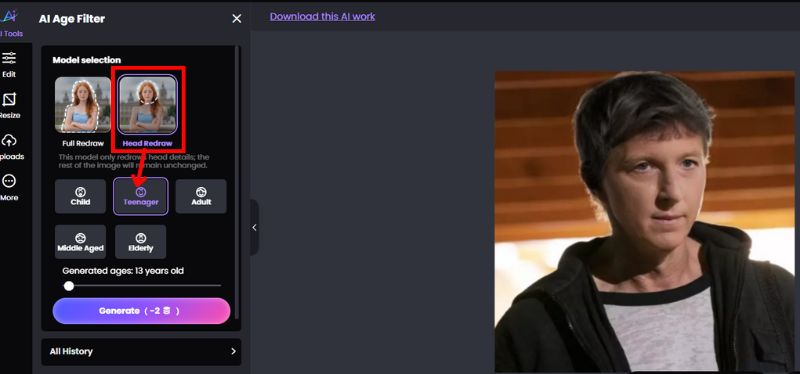Click the Generated ages slider handle
Screen dimensions: 800x374
[69, 286]
